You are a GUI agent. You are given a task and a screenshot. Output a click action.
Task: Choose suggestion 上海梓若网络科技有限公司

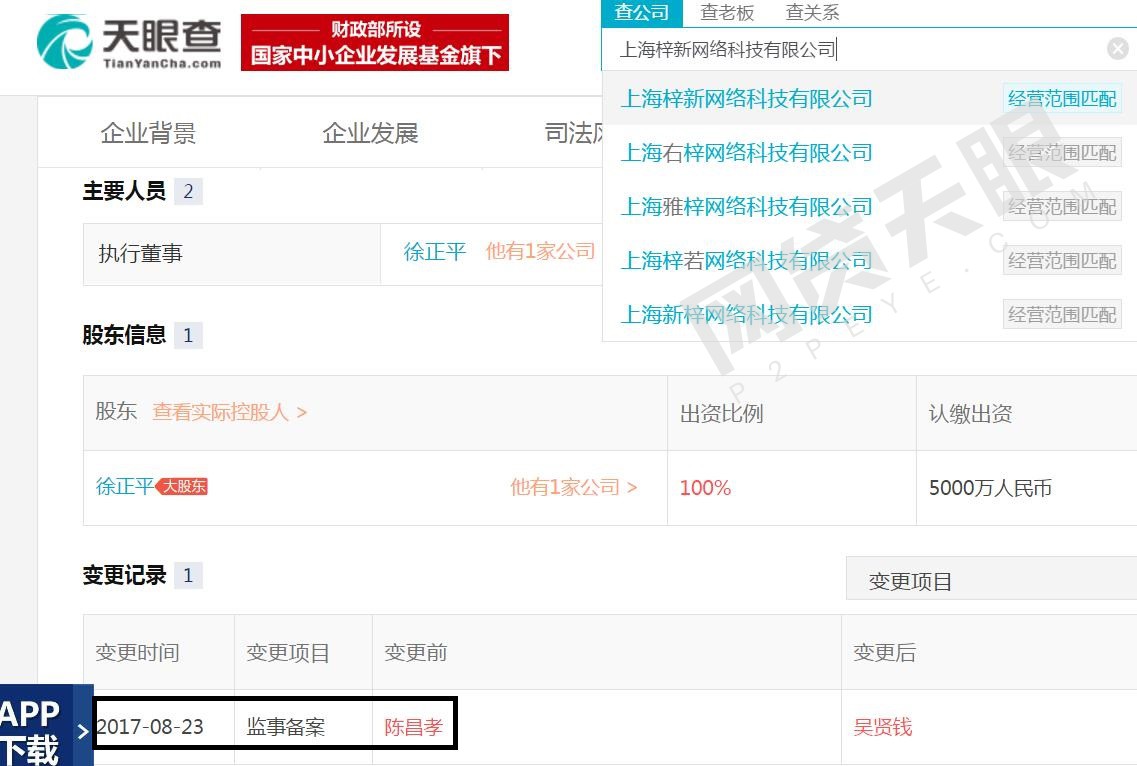point(746,260)
